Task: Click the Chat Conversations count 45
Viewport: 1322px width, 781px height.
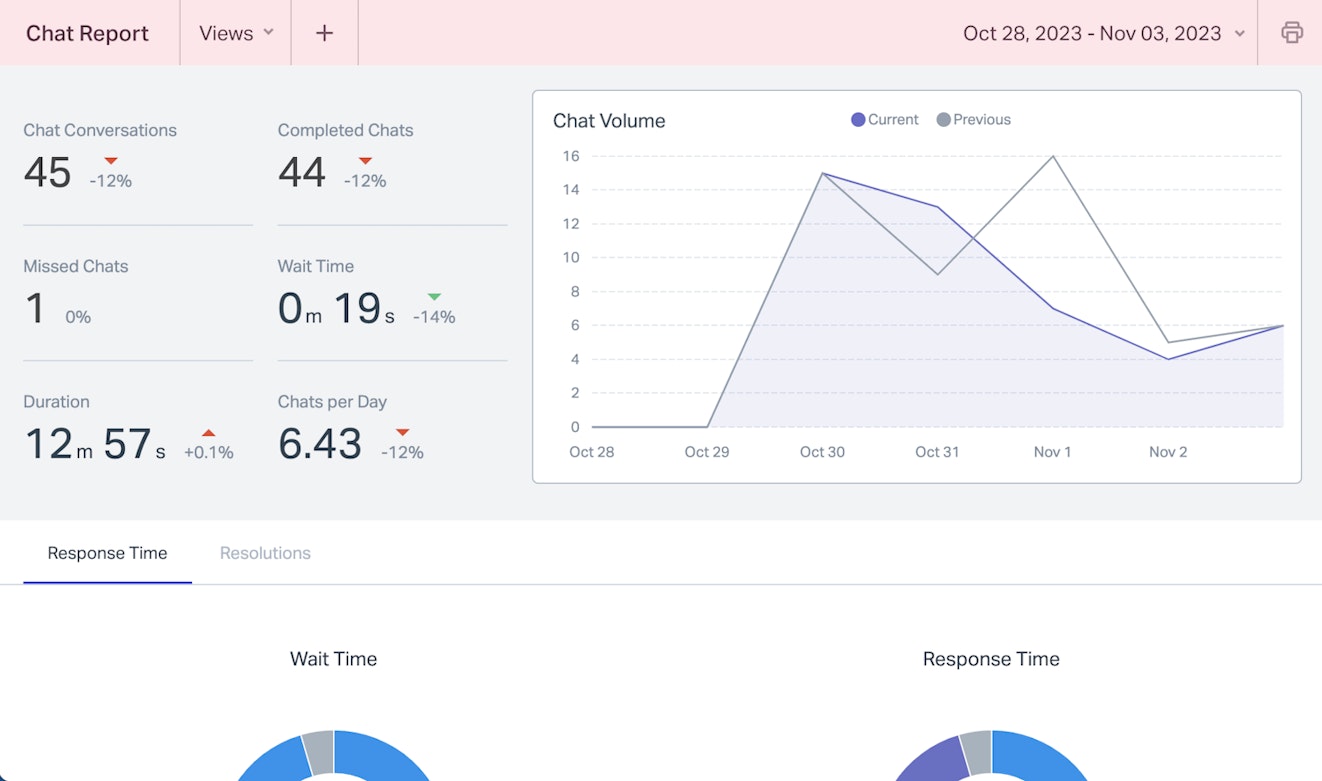Action: pyautogui.click(x=47, y=173)
